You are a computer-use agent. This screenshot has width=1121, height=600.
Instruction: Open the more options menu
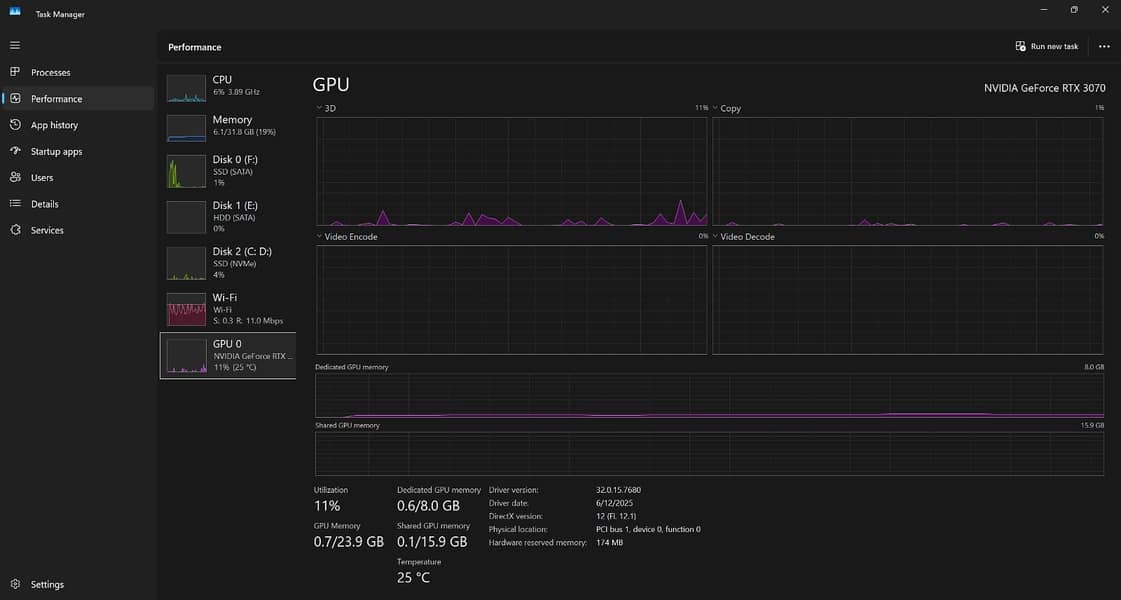[1104, 46]
